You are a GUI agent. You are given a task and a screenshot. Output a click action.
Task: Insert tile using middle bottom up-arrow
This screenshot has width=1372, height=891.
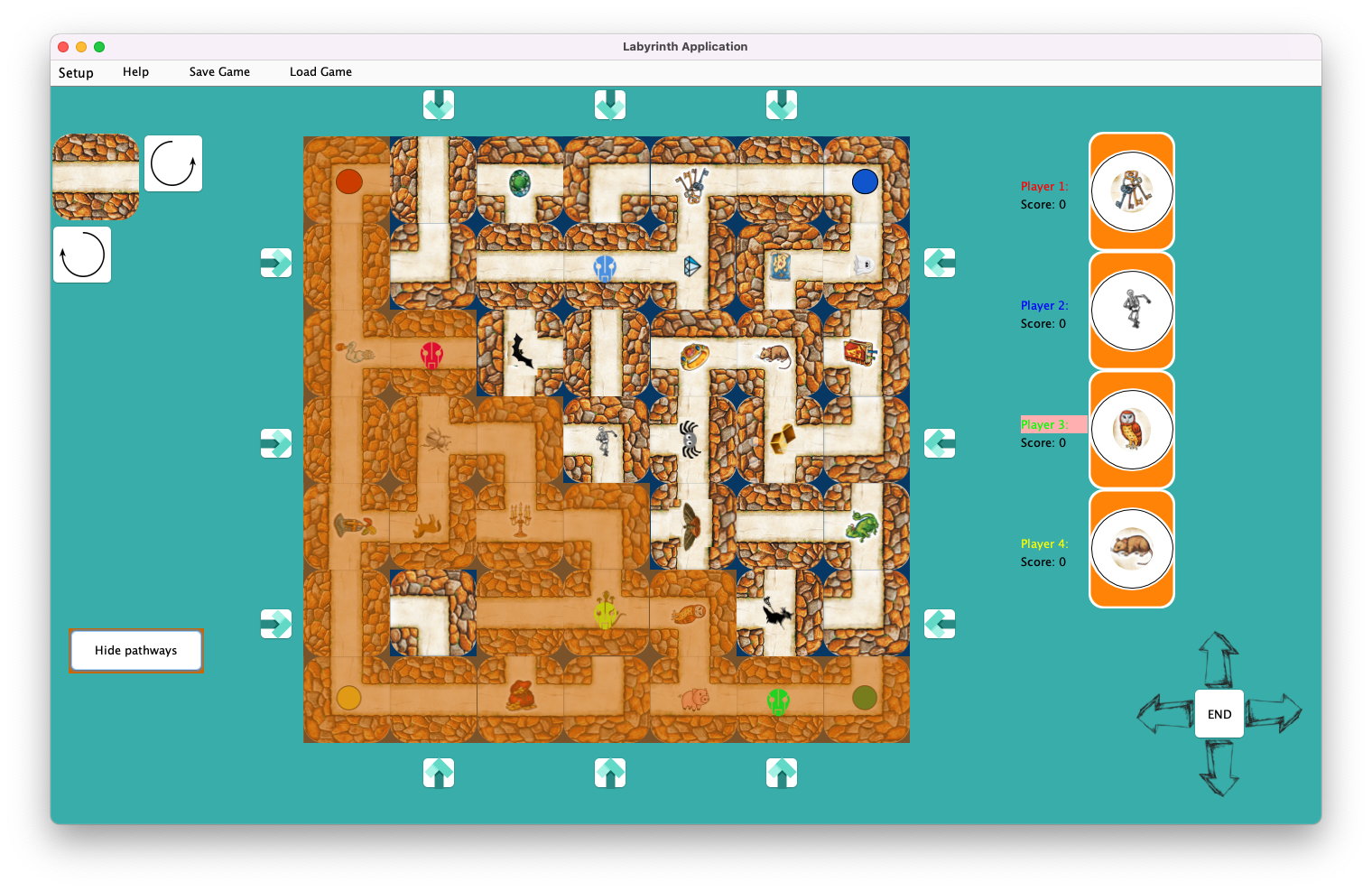610,773
